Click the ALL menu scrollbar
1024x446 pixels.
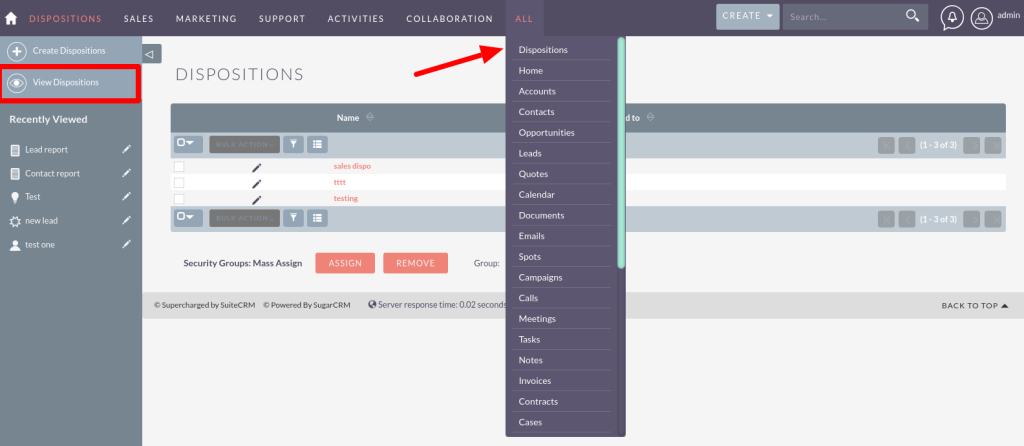tap(621, 150)
